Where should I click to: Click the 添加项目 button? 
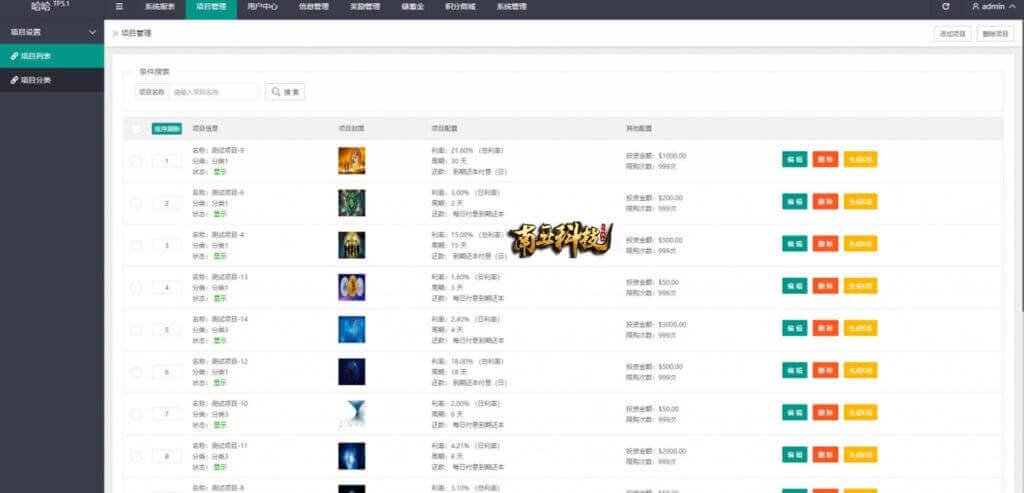(x=951, y=34)
